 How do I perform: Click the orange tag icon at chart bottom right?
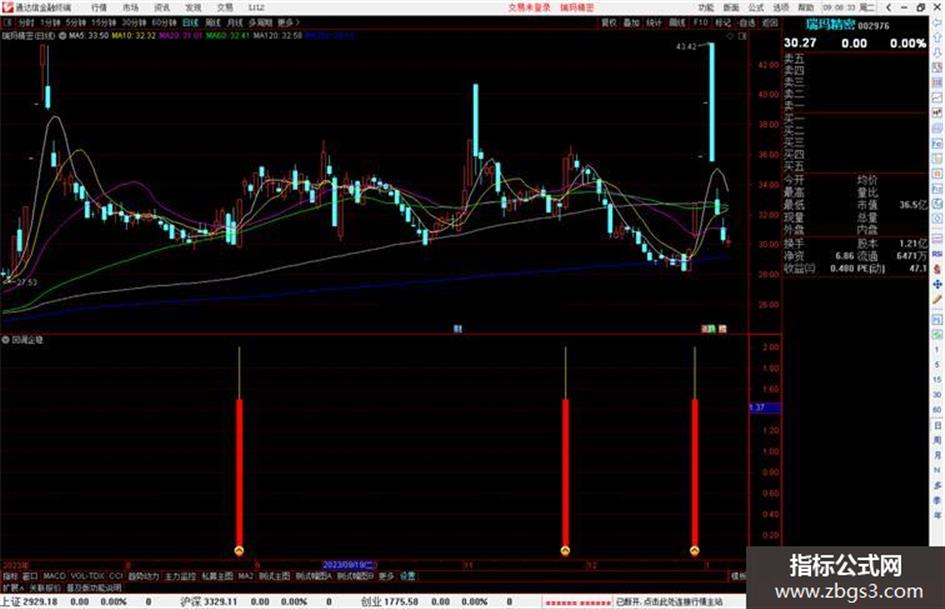723,329
